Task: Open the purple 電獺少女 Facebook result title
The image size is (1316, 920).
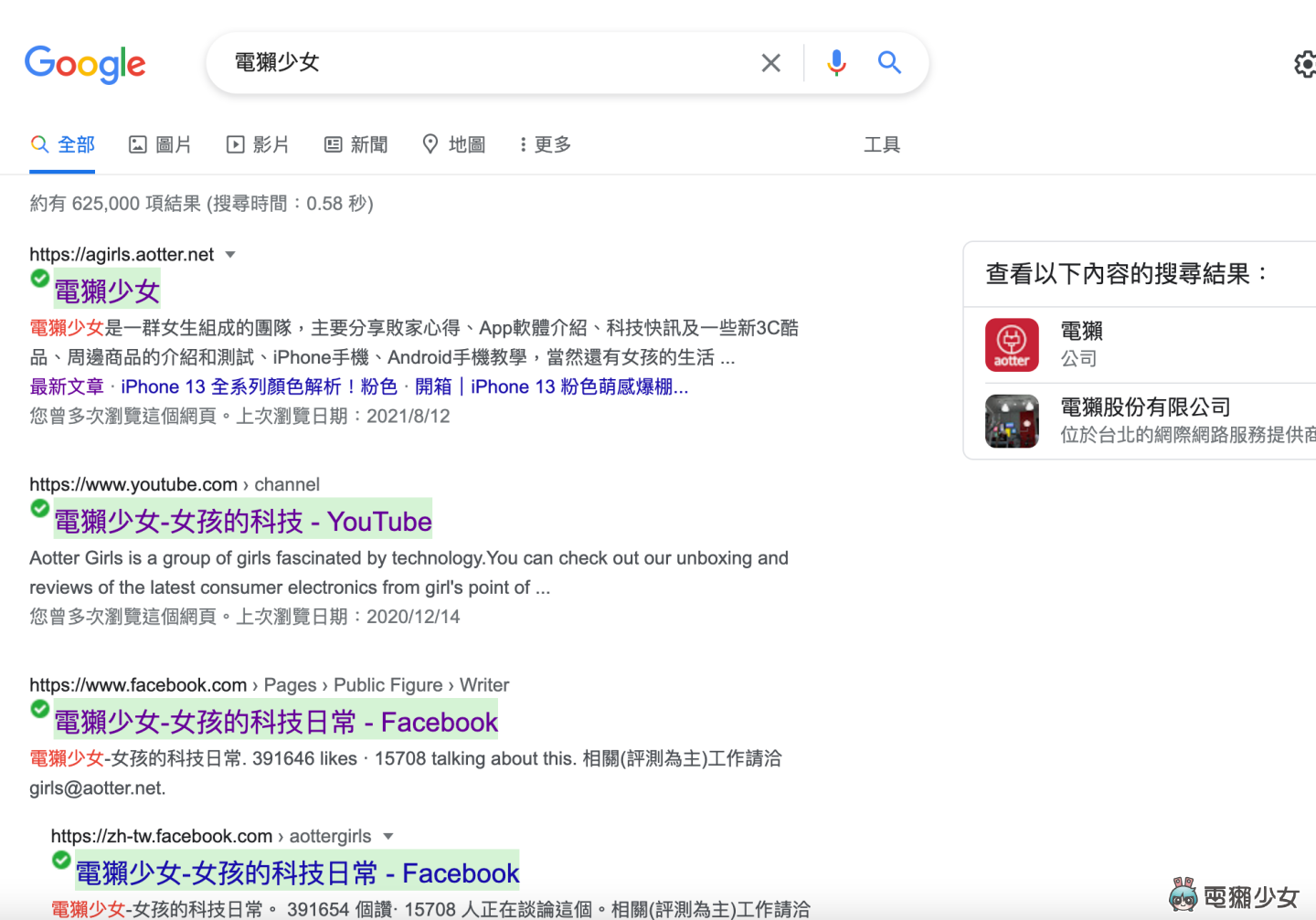Action: coord(275,722)
